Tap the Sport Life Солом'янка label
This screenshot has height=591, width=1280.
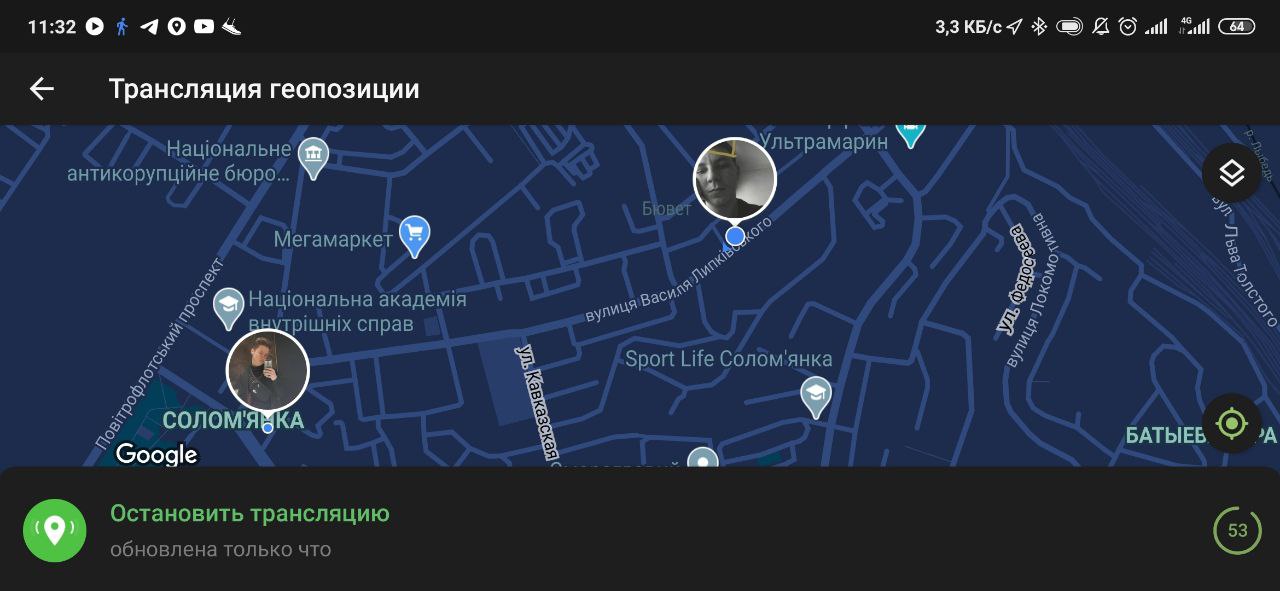point(728,359)
